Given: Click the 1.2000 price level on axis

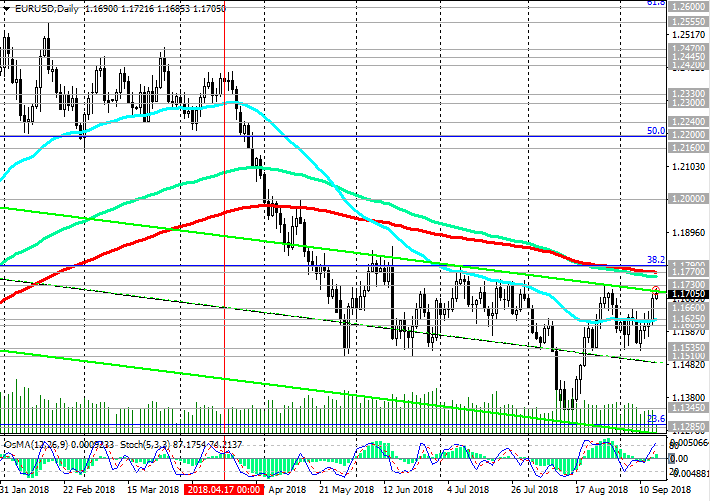Looking at the screenshot, I should [x=688, y=199].
